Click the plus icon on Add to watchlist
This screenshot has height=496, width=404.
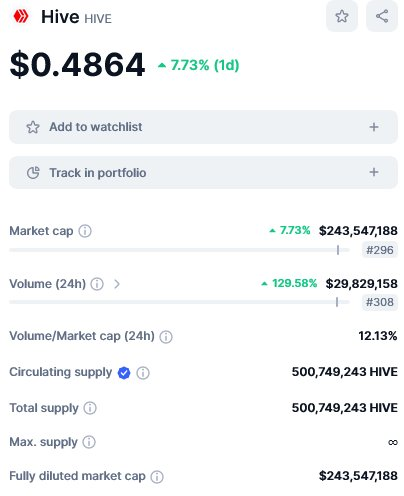click(x=374, y=127)
